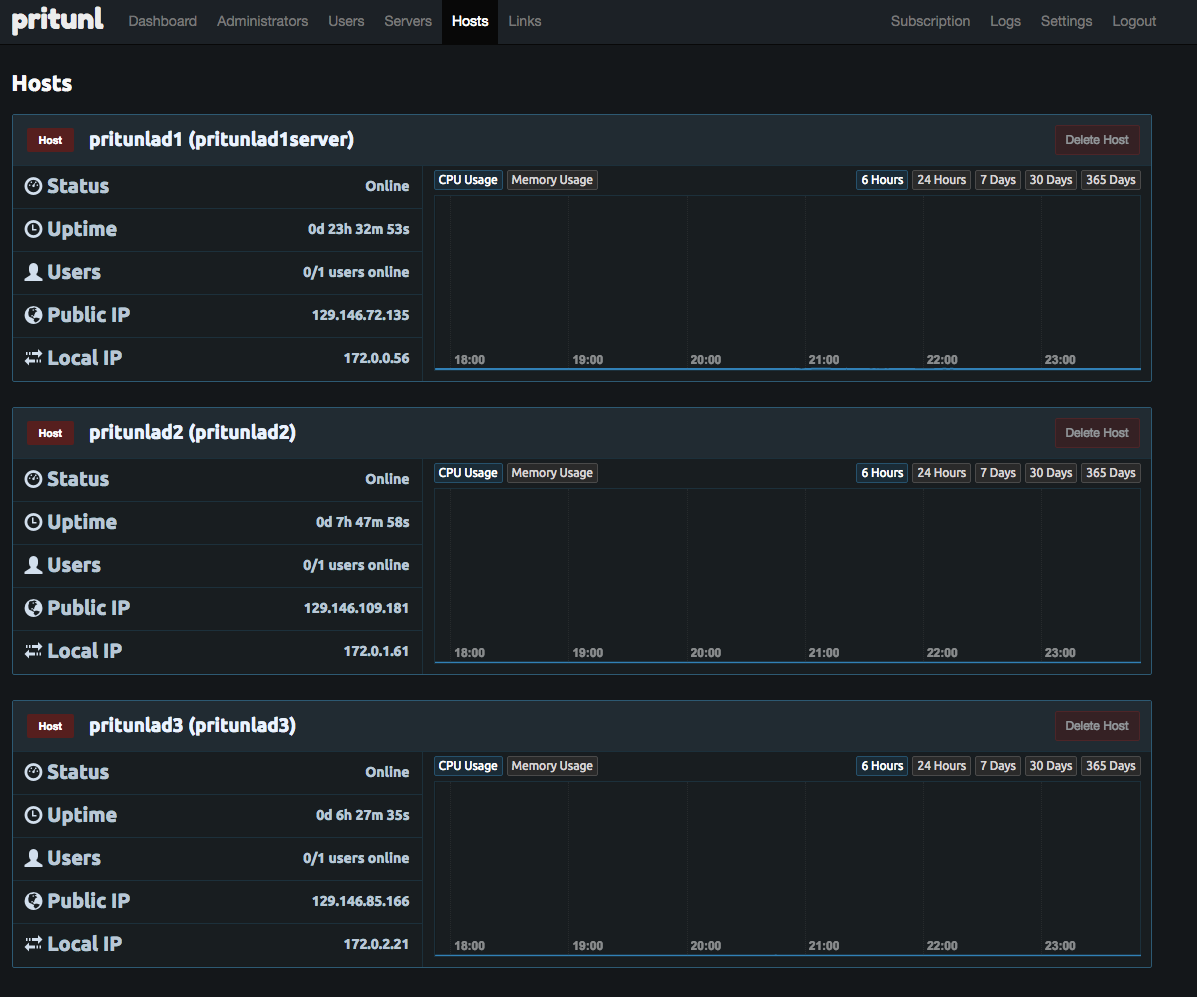This screenshot has width=1197, height=997.
Task: Set pritunlad2 graph range to 7 Days
Action: [x=998, y=473]
